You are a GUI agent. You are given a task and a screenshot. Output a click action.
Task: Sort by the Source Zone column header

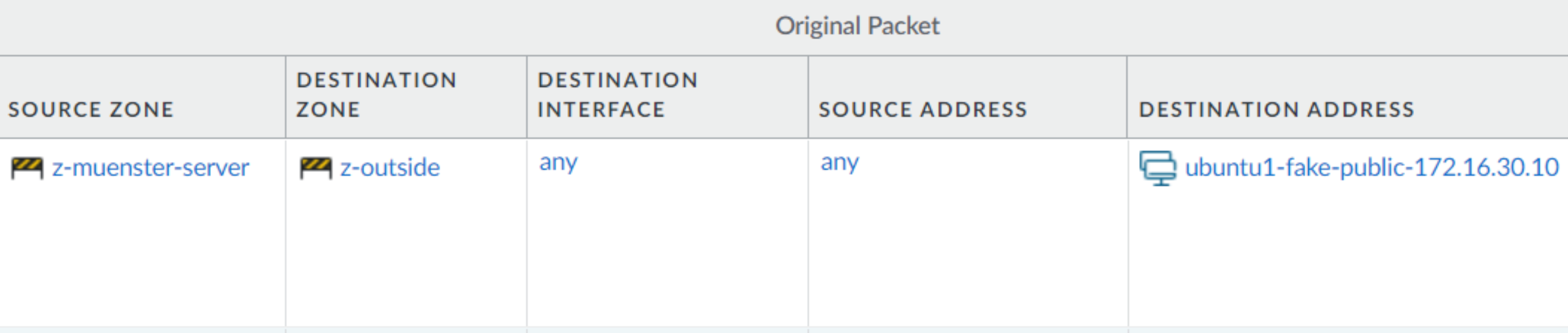tap(91, 109)
